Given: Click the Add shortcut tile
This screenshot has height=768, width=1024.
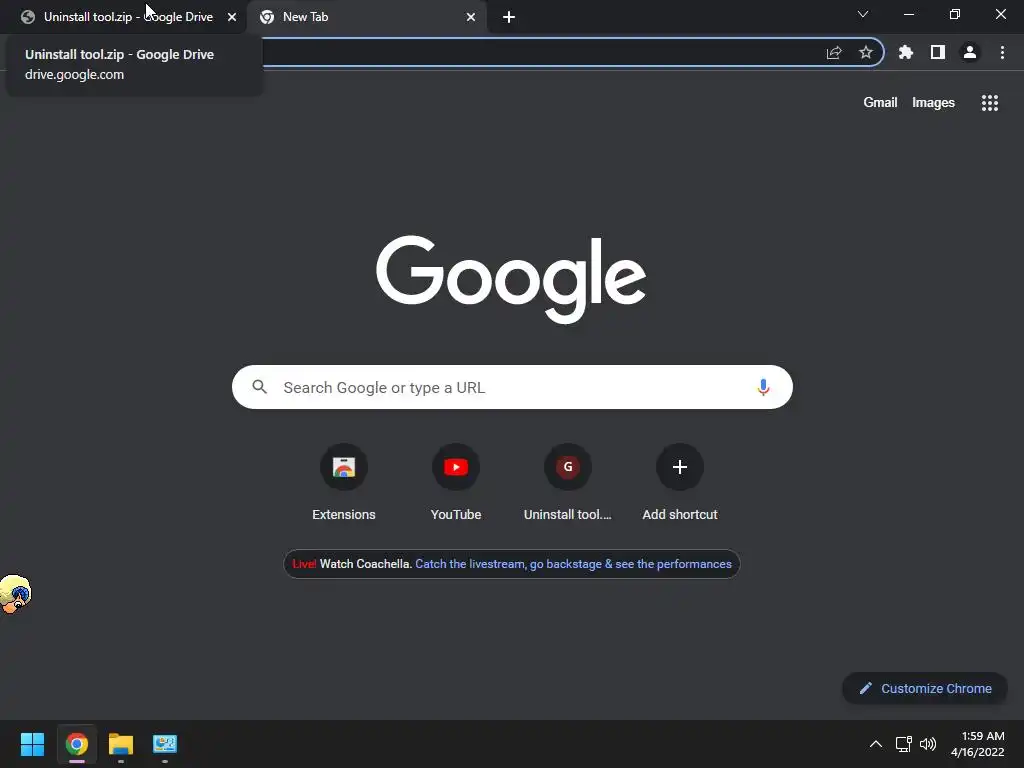Looking at the screenshot, I should (x=680, y=482).
